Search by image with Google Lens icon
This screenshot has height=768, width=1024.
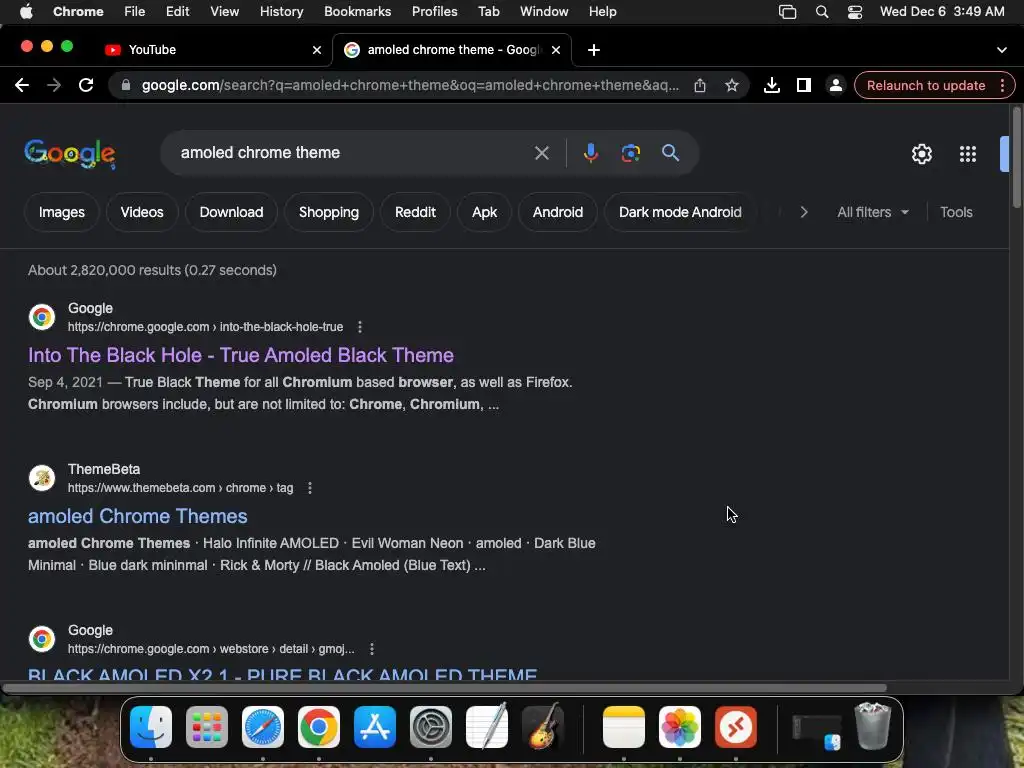click(631, 153)
